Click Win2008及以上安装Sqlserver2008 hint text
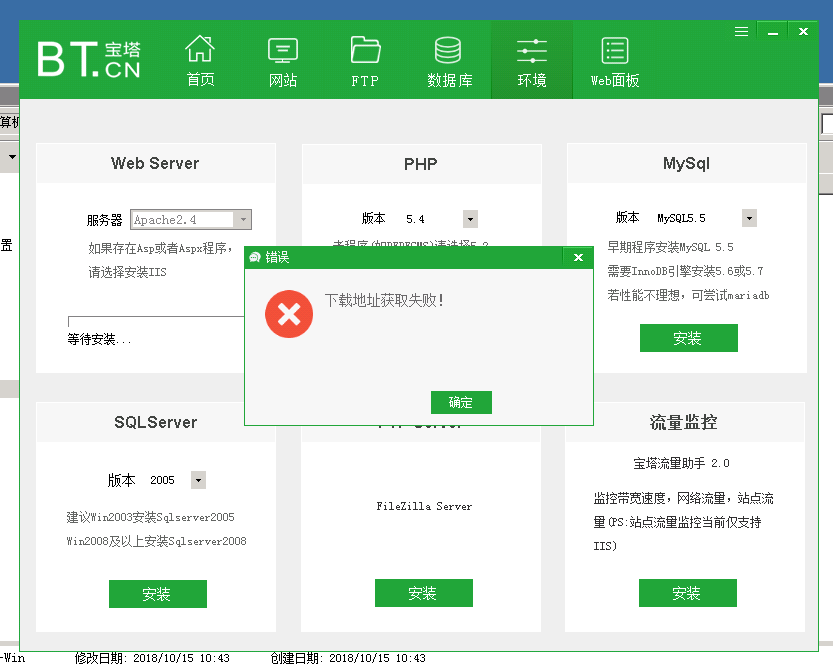 coord(156,541)
